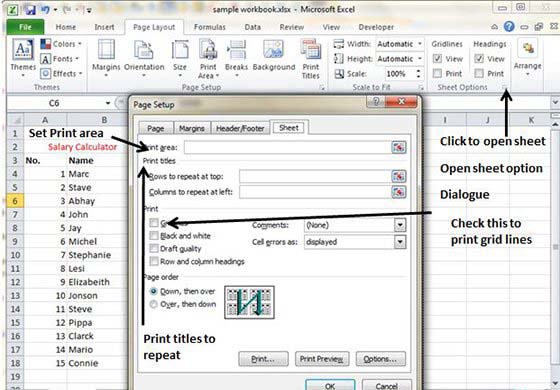
Task: Switch to the Page tab in Page Setup
Action: point(156,128)
